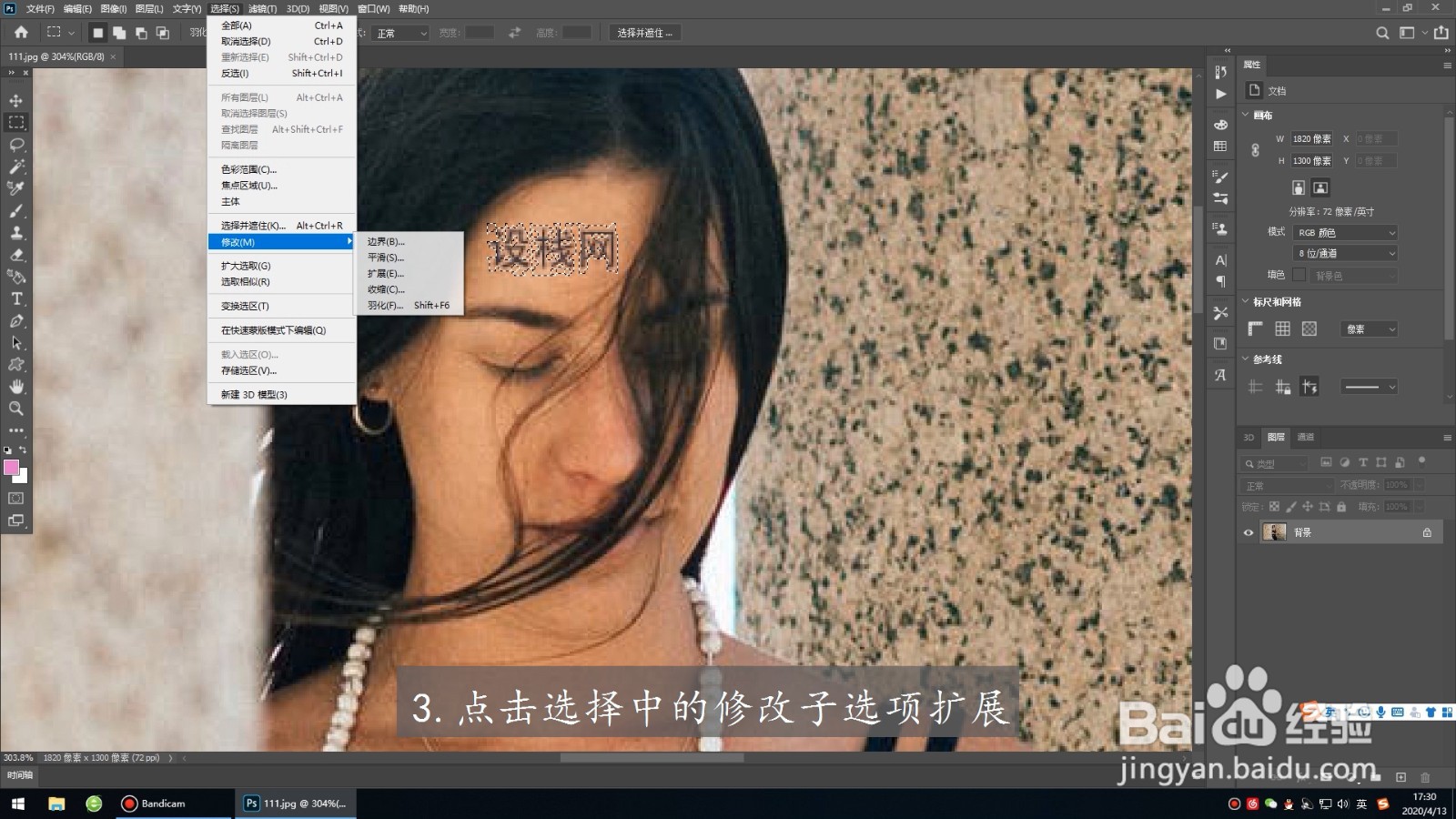Viewport: 1456px width, 819px height.
Task: Open the guide line style dropdown
Action: 1370,387
